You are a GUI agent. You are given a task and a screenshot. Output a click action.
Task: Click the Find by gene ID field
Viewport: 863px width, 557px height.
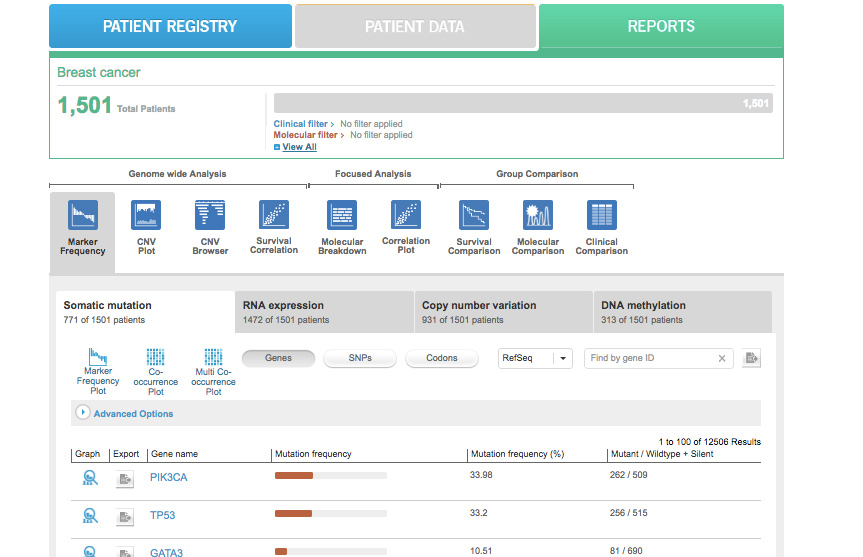652,358
